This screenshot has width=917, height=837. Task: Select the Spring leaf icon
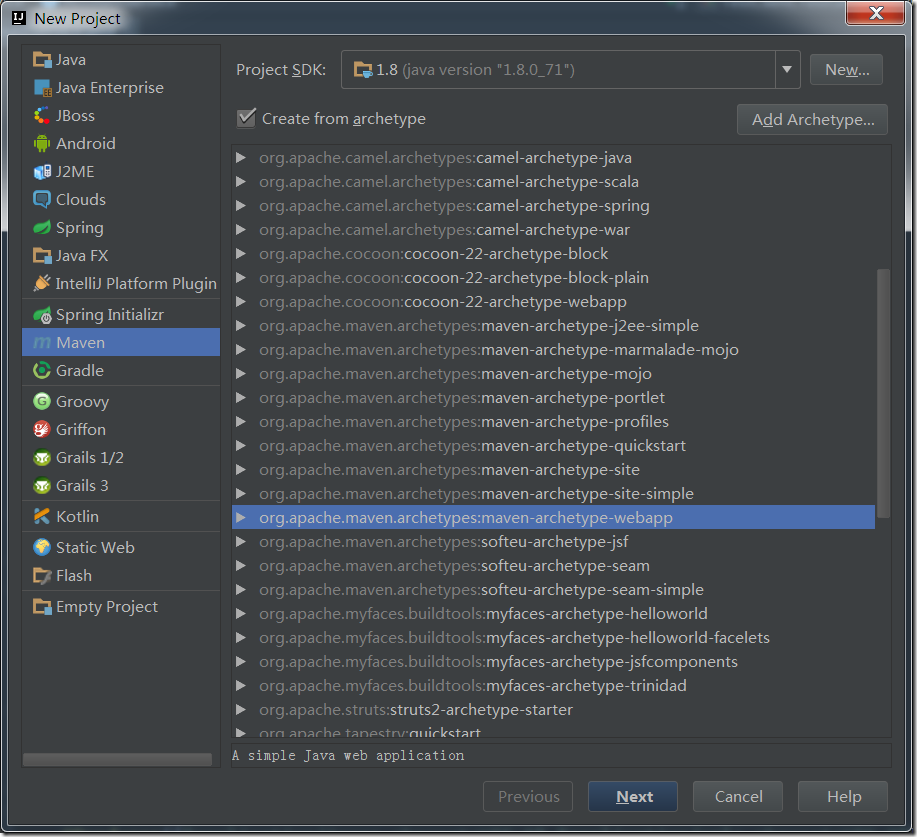point(42,228)
